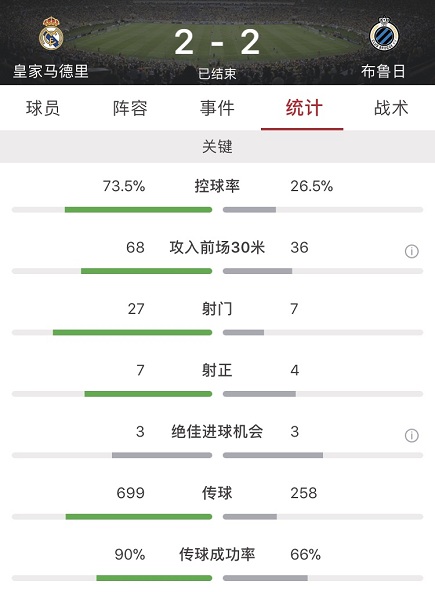Open info icon for 绝佳进球机会

pyautogui.click(x=412, y=435)
